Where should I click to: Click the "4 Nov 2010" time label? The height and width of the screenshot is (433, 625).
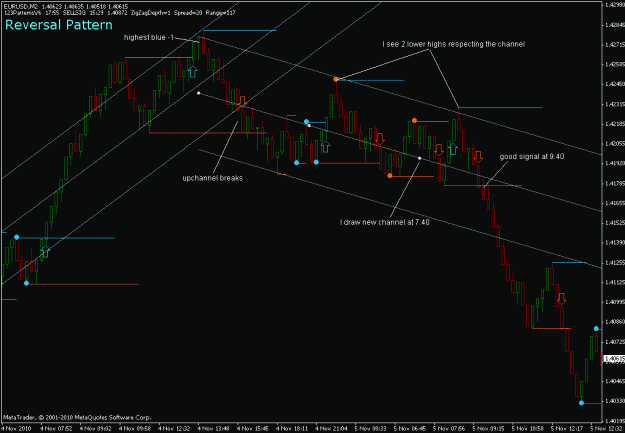[x=15, y=429]
